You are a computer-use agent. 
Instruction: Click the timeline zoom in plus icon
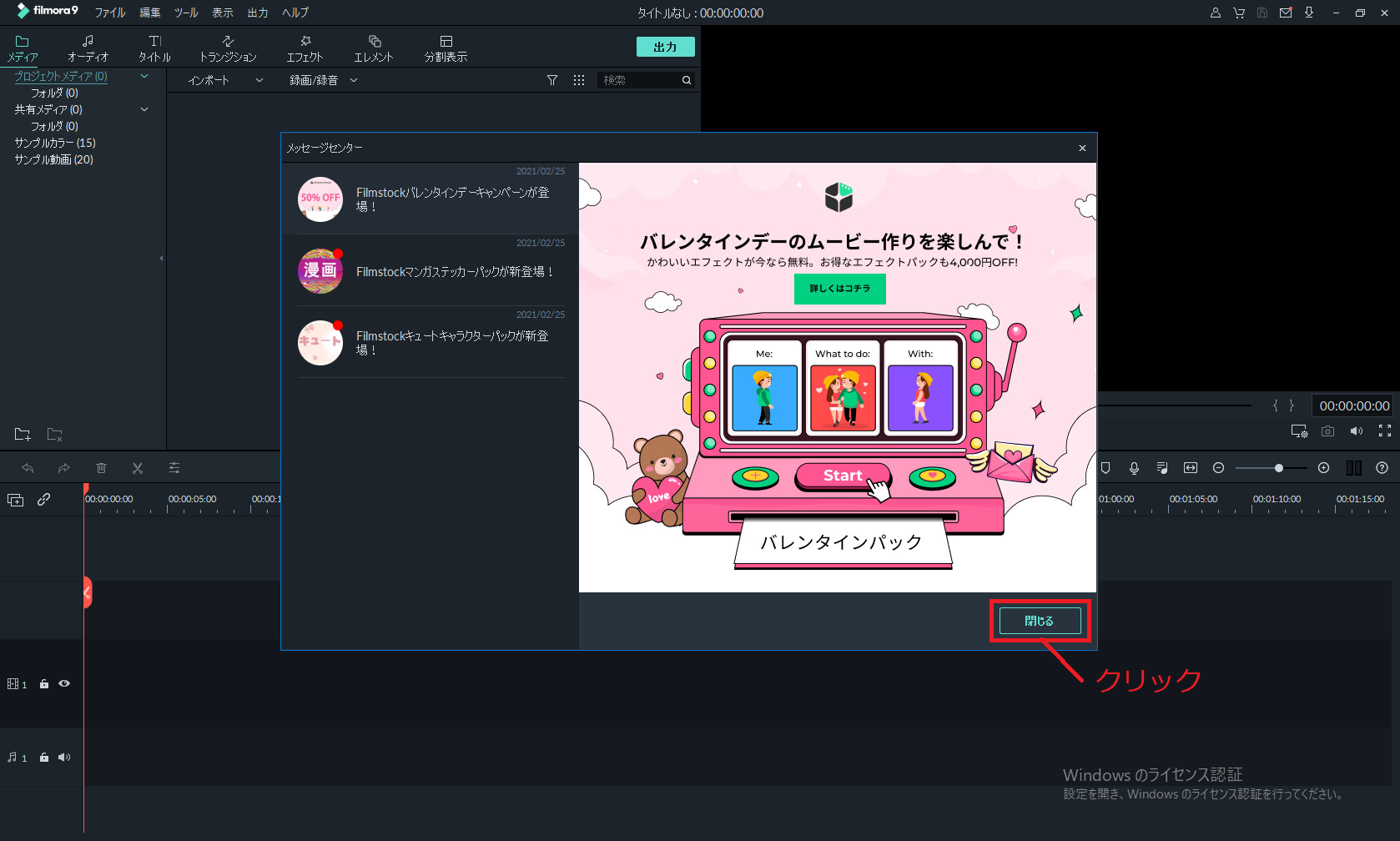(x=1323, y=468)
